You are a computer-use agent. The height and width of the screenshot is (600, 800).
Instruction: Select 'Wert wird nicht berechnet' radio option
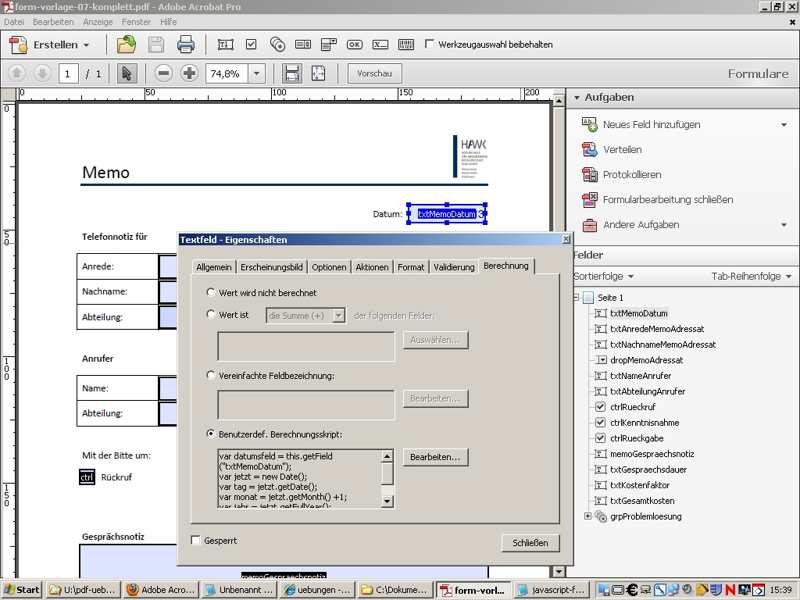click(210, 293)
